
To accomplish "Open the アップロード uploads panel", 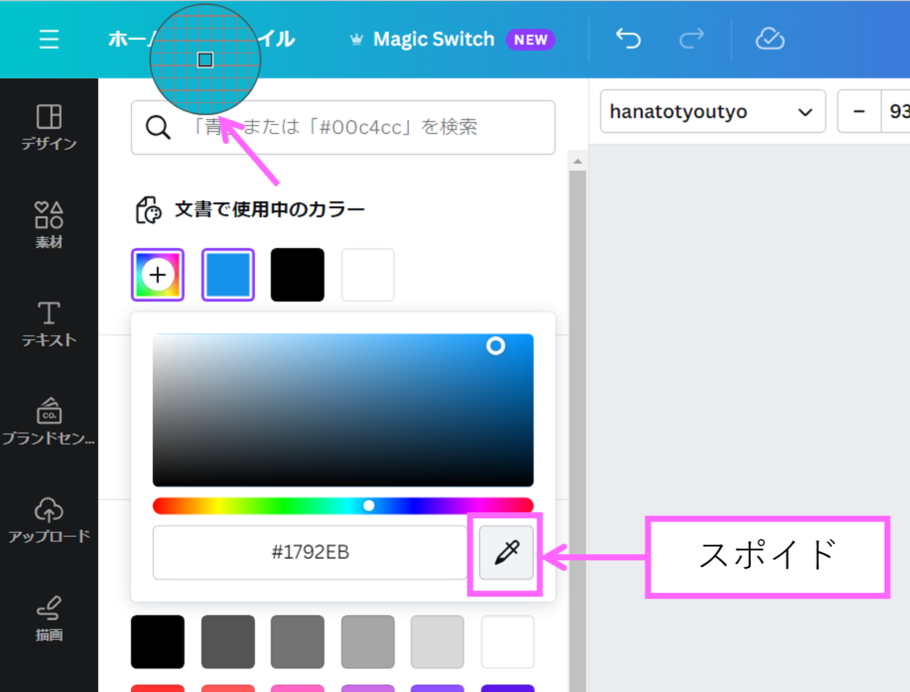I will click(49, 518).
